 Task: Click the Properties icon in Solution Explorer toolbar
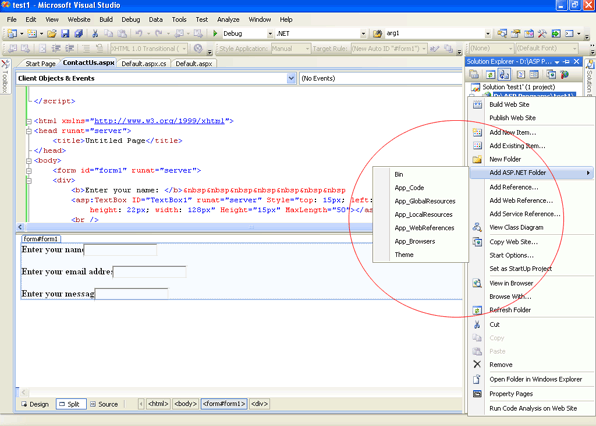point(474,74)
